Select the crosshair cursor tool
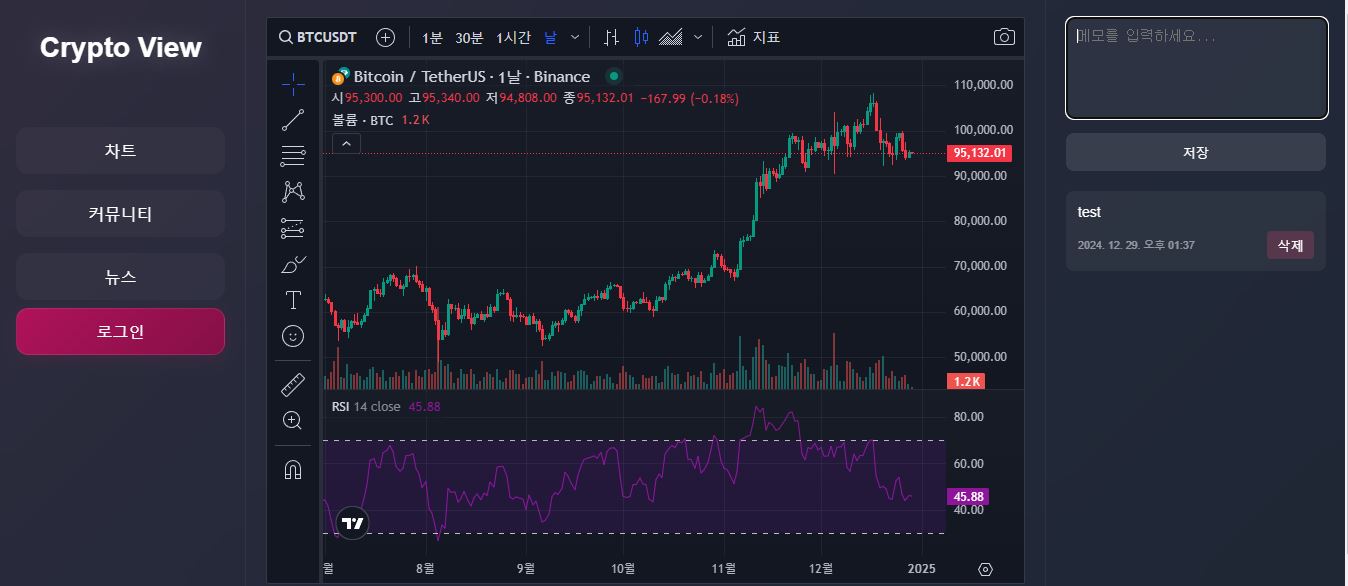Screen dimensions: 1348x586 [293, 85]
